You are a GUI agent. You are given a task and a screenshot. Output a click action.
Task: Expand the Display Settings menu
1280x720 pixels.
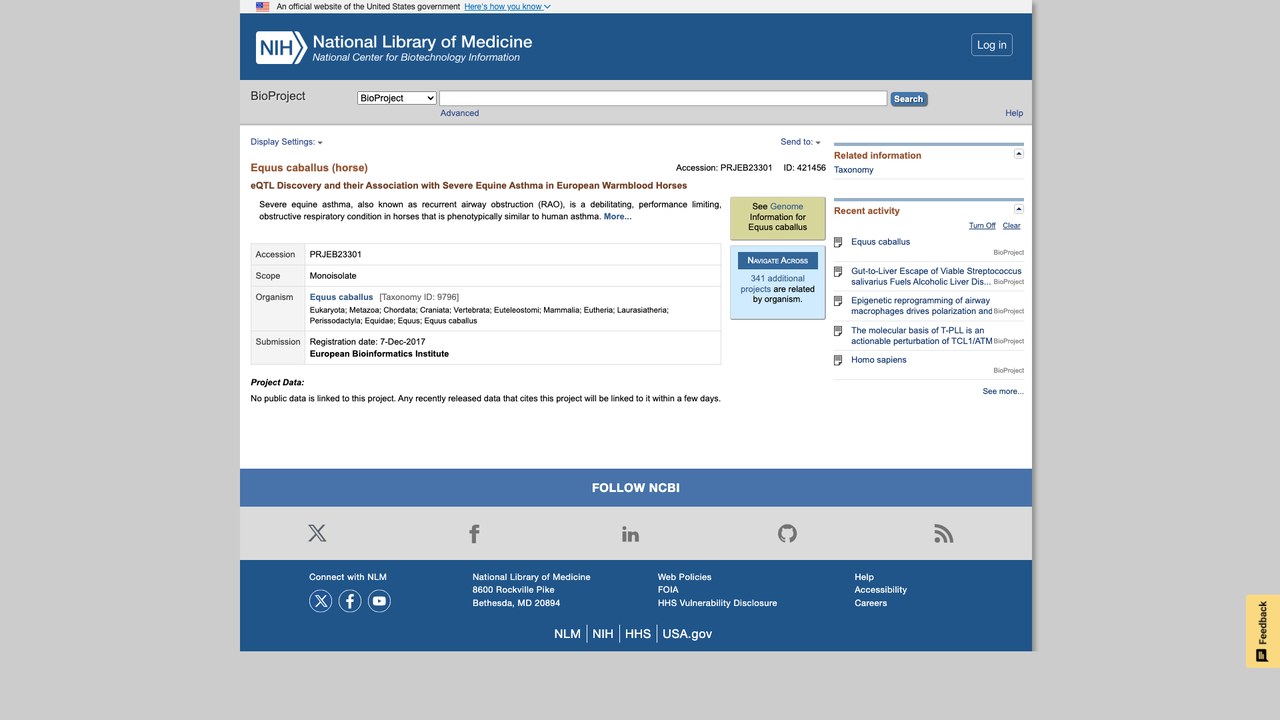pos(286,142)
